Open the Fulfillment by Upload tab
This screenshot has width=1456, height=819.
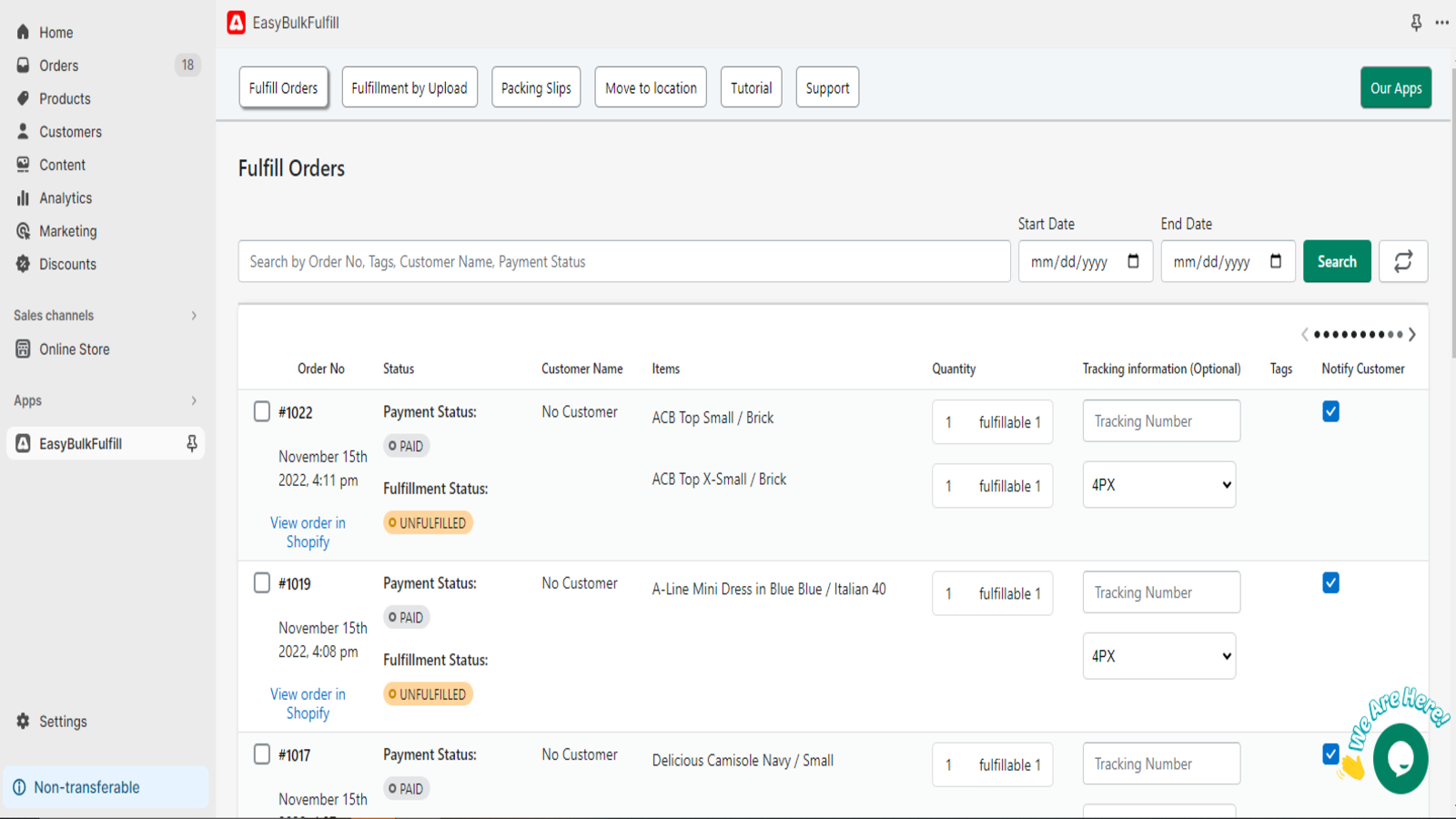[409, 86]
